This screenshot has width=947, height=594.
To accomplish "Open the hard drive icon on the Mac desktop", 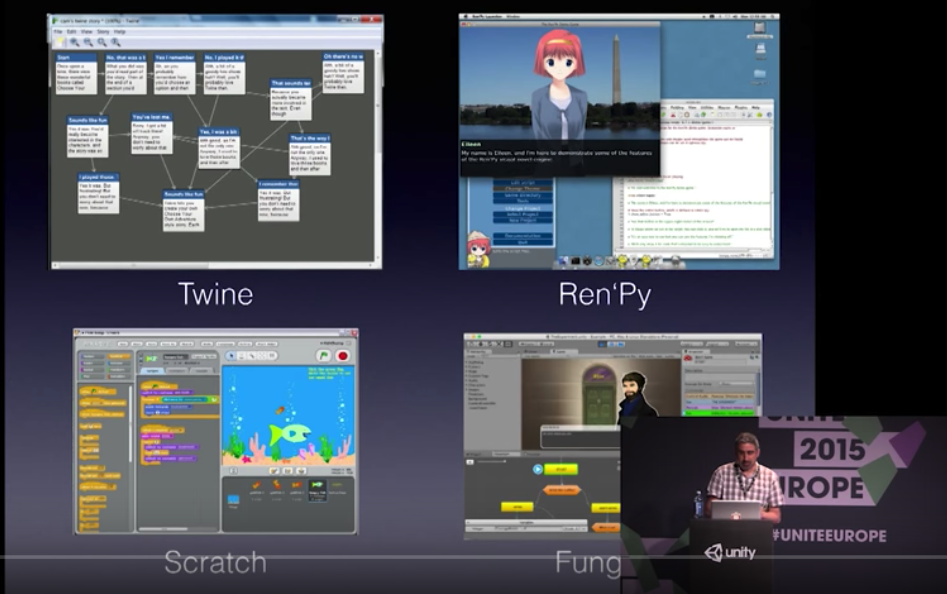I will (x=759, y=30).
